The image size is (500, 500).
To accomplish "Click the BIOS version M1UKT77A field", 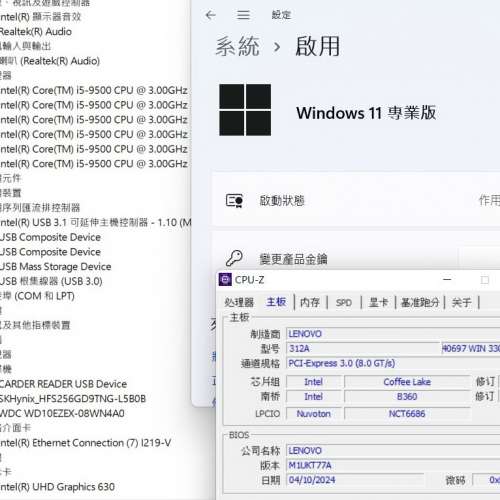I will click(393, 465).
